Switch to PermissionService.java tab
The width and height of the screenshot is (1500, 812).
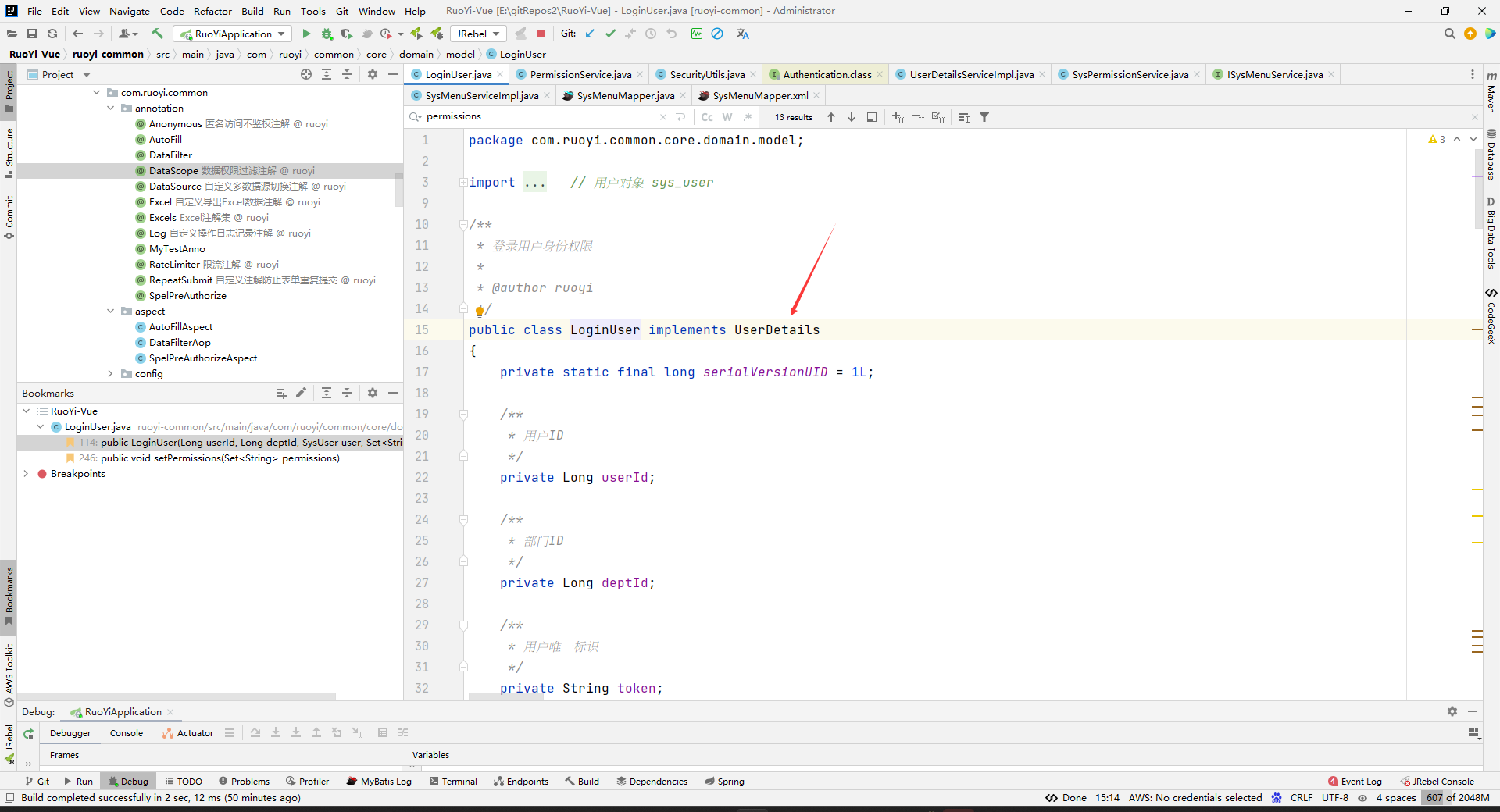pos(580,74)
